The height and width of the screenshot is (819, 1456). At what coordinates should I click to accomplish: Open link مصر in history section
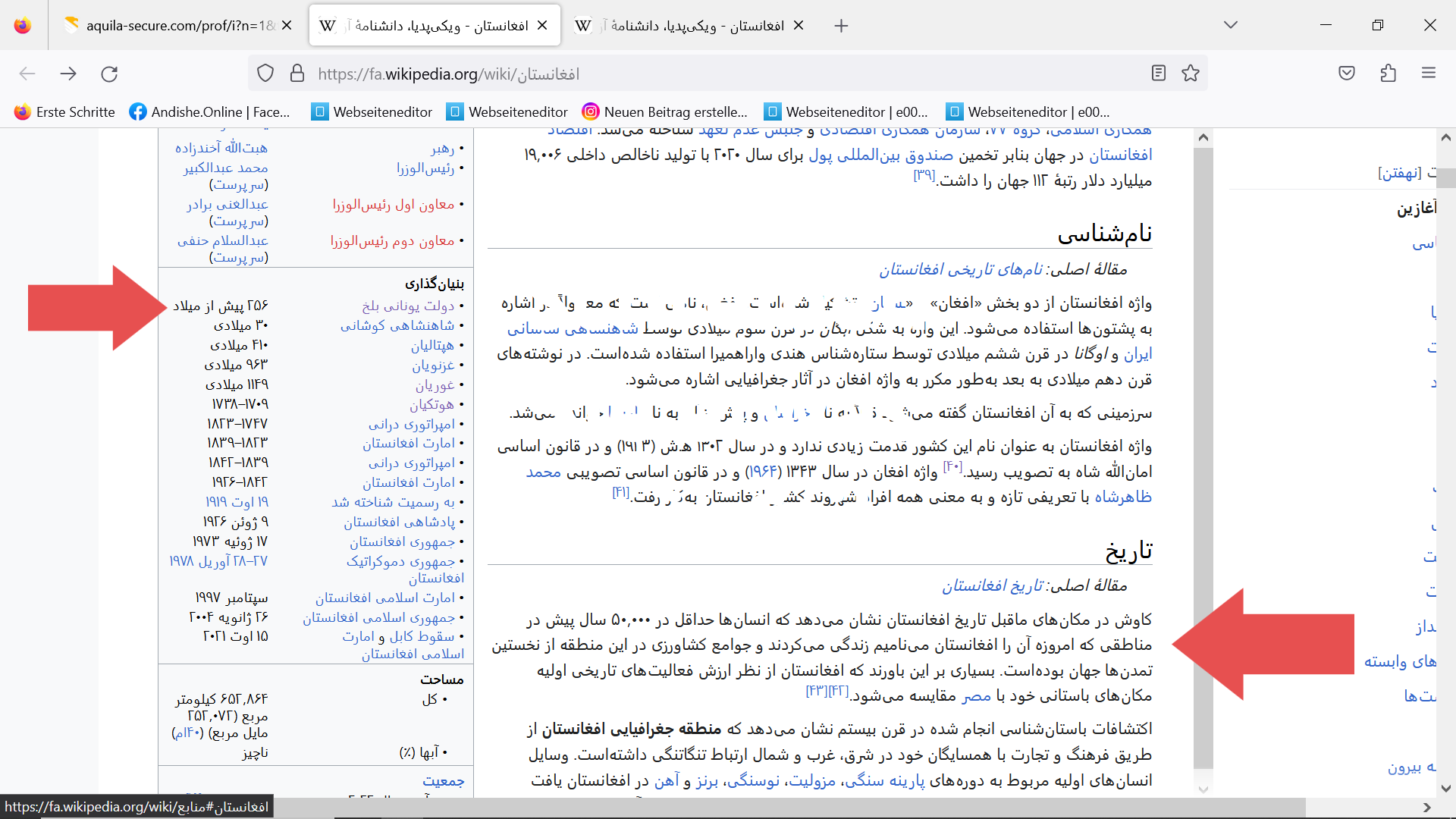pos(977,696)
